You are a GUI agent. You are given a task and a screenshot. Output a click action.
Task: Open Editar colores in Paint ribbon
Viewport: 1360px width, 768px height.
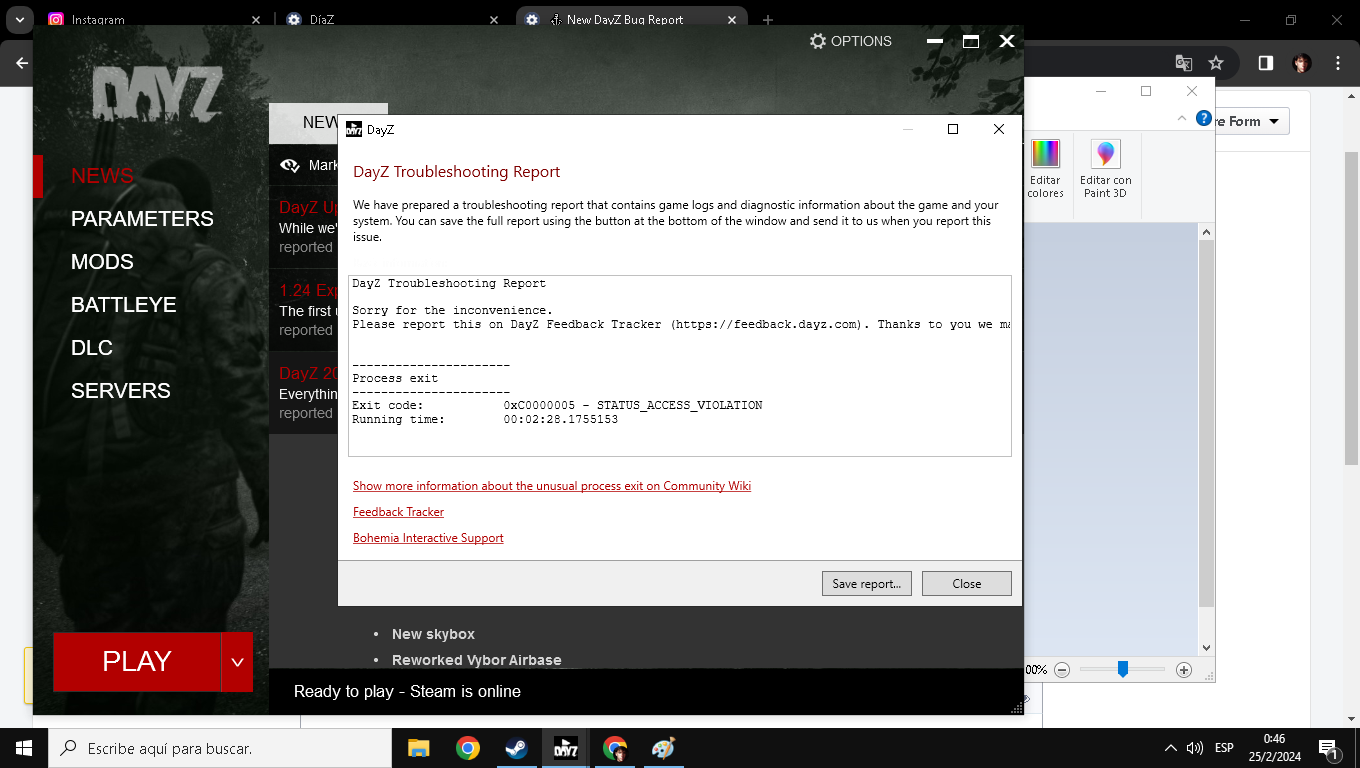[1045, 169]
